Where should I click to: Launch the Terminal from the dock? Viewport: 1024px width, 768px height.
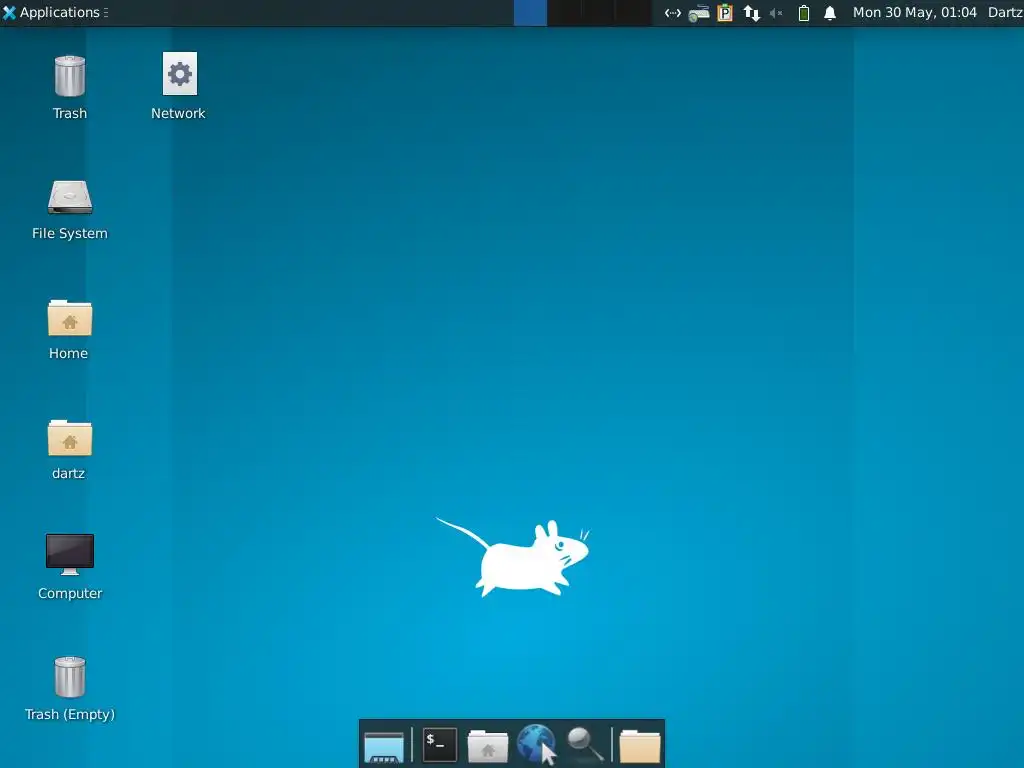click(x=440, y=744)
